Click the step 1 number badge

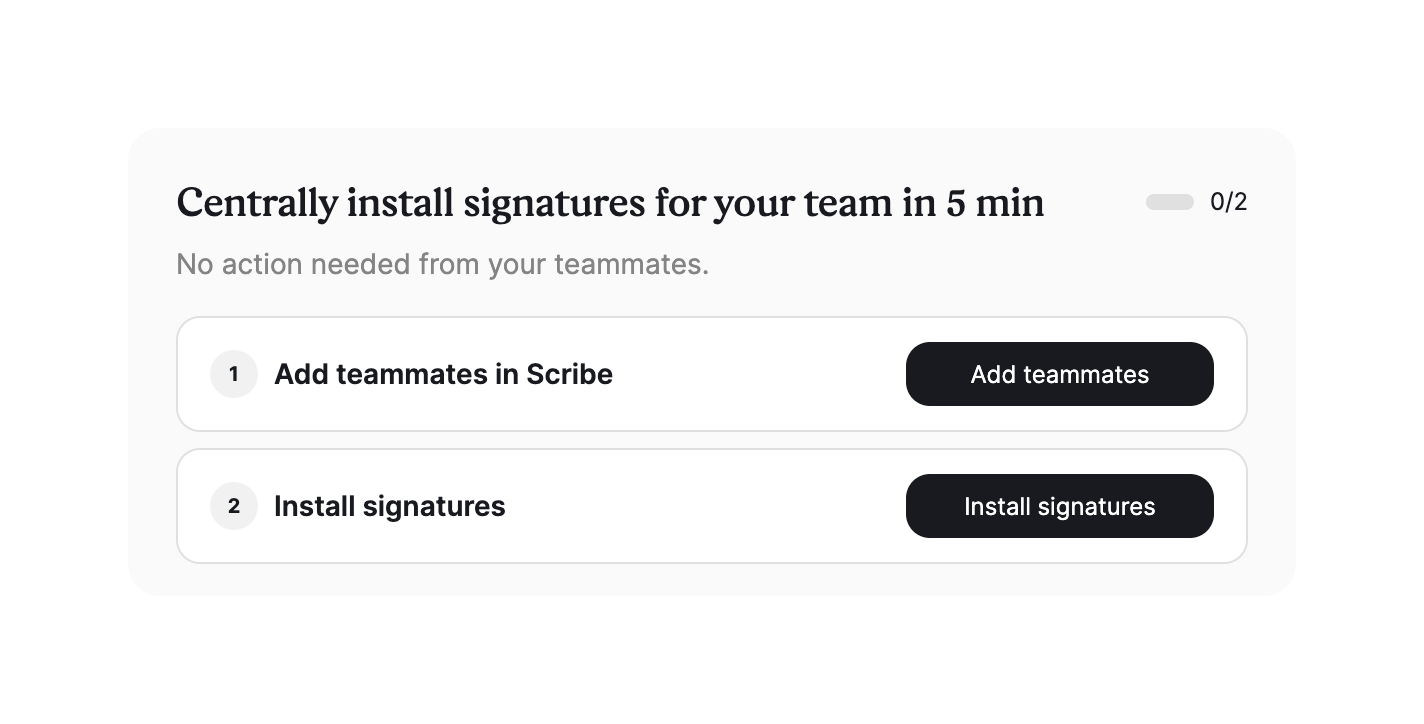[x=234, y=374]
